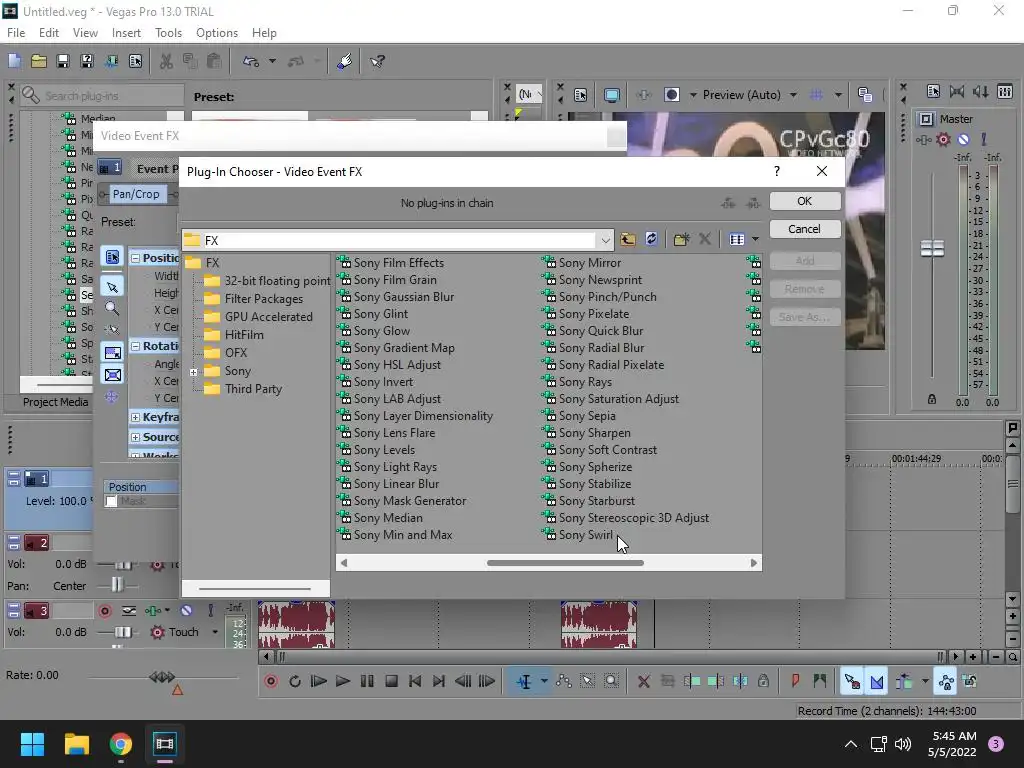1024x768 pixels.
Task: Collapse the Rotation section in Pan/Crop
Action: tap(135, 346)
